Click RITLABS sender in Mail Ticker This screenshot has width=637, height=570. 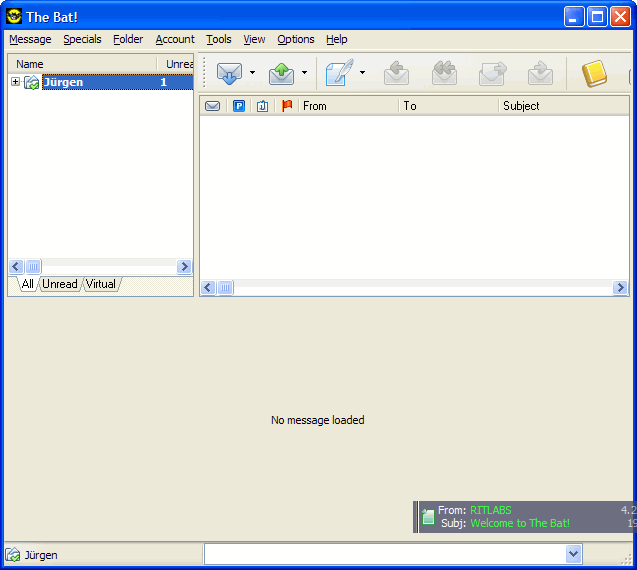coord(491,510)
